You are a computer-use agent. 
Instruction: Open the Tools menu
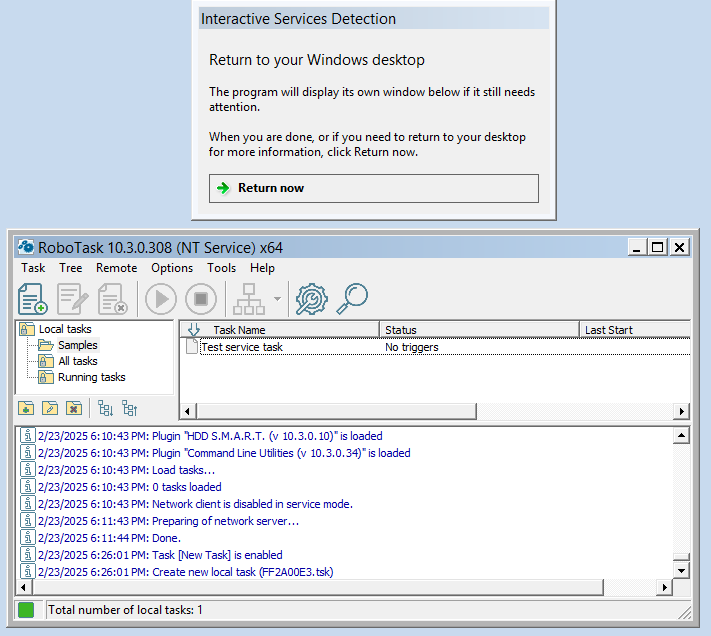(x=221, y=268)
